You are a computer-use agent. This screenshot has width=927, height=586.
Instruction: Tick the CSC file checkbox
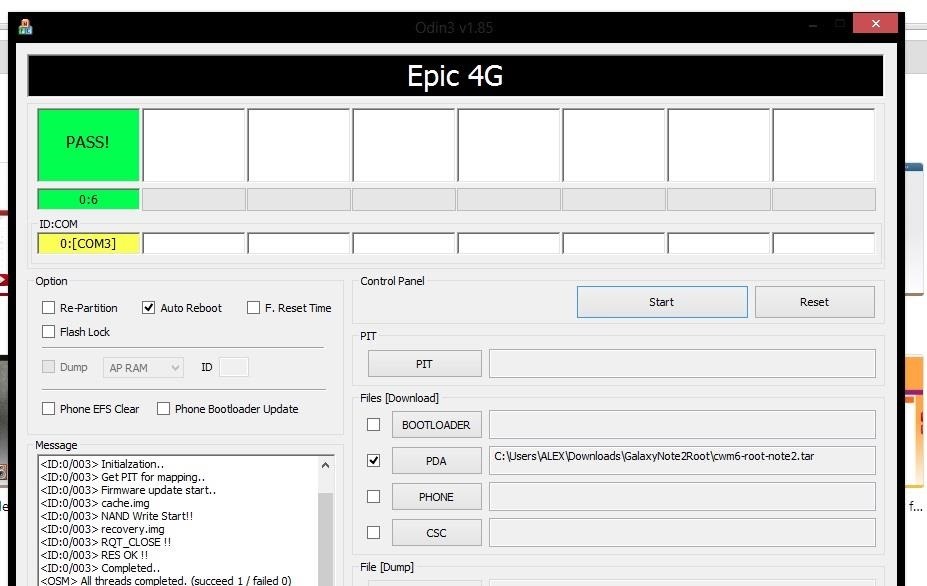point(373,533)
